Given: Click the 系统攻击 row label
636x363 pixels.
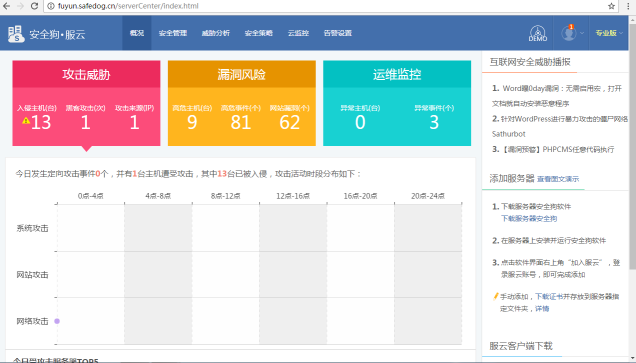Looking at the screenshot, I should point(32,228).
